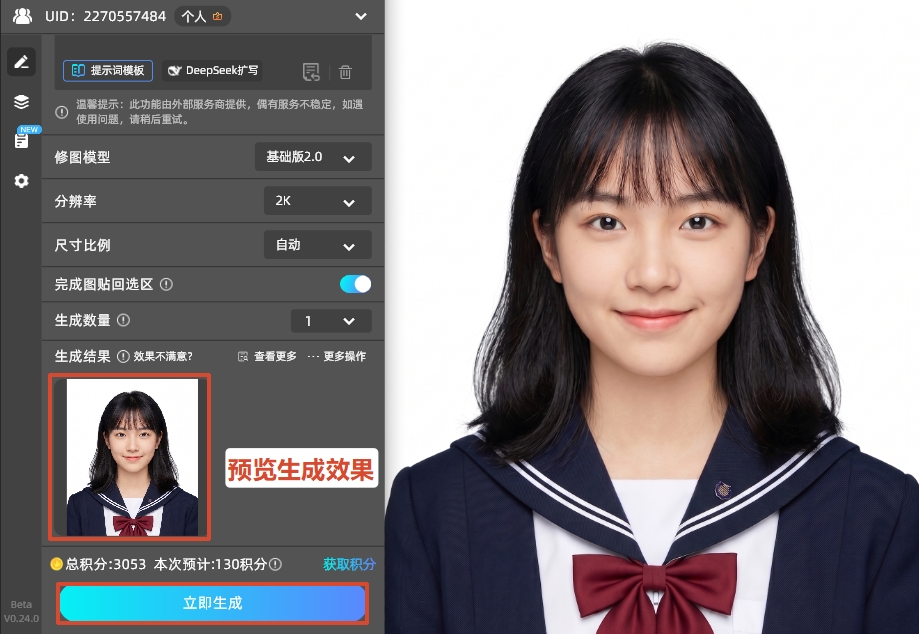Click the info icon beside 生成数量
The height and width of the screenshot is (634, 919).
click(x=123, y=321)
